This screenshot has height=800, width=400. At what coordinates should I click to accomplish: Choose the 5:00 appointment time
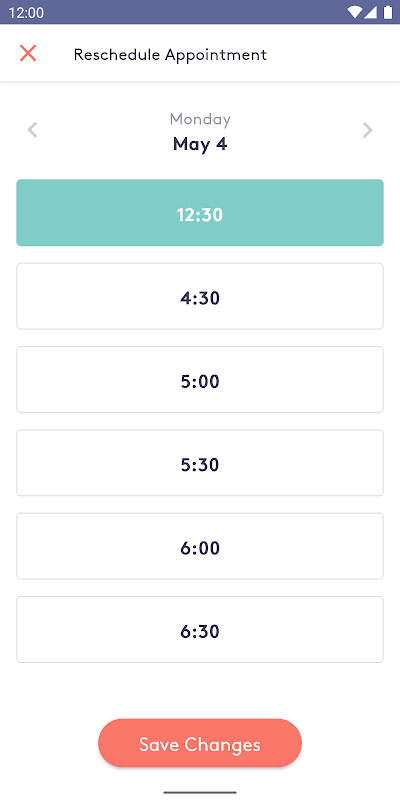pyautogui.click(x=200, y=380)
